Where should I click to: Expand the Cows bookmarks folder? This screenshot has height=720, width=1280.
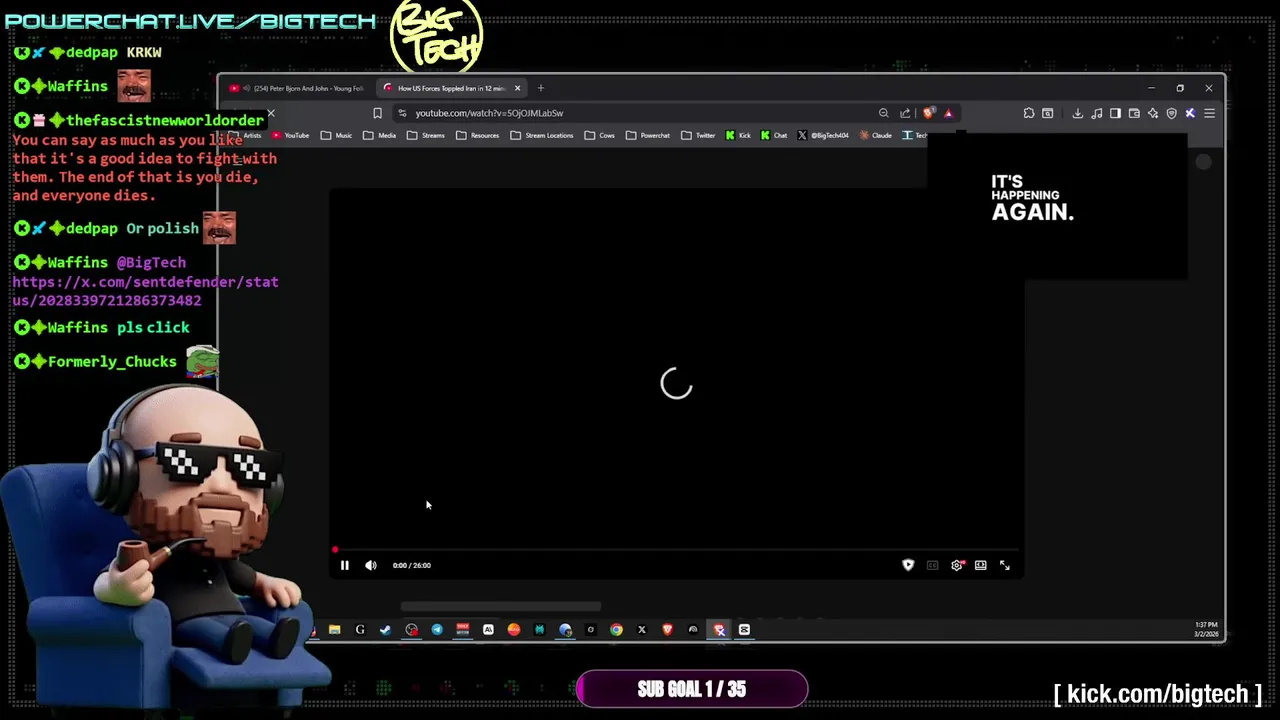(600, 135)
